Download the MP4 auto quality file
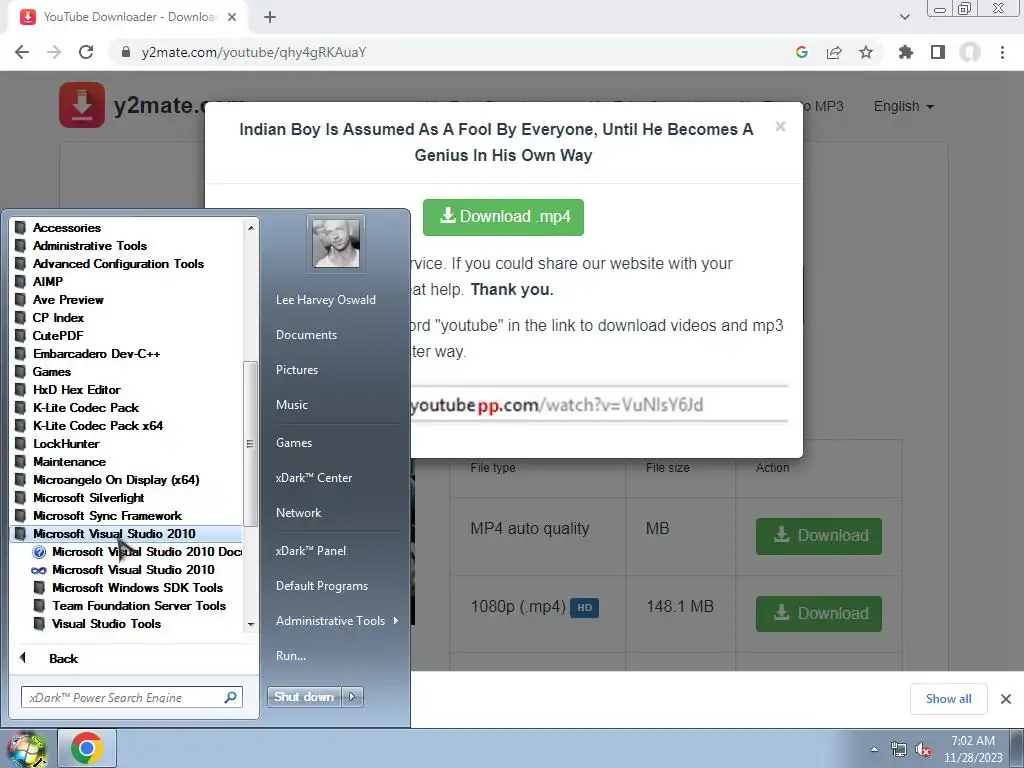1024x768 pixels. tap(818, 536)
